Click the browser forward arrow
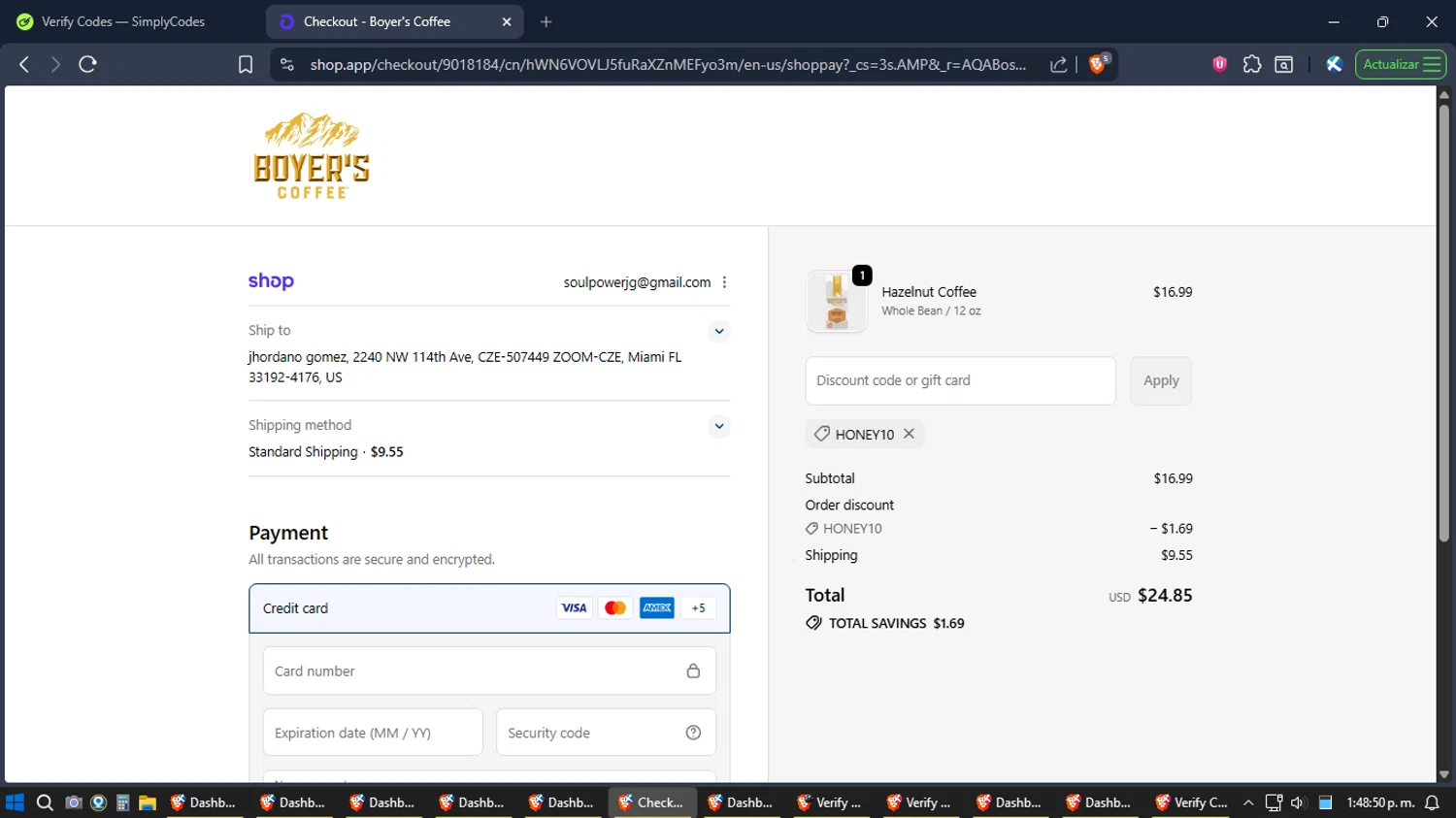 pos(55,64)
